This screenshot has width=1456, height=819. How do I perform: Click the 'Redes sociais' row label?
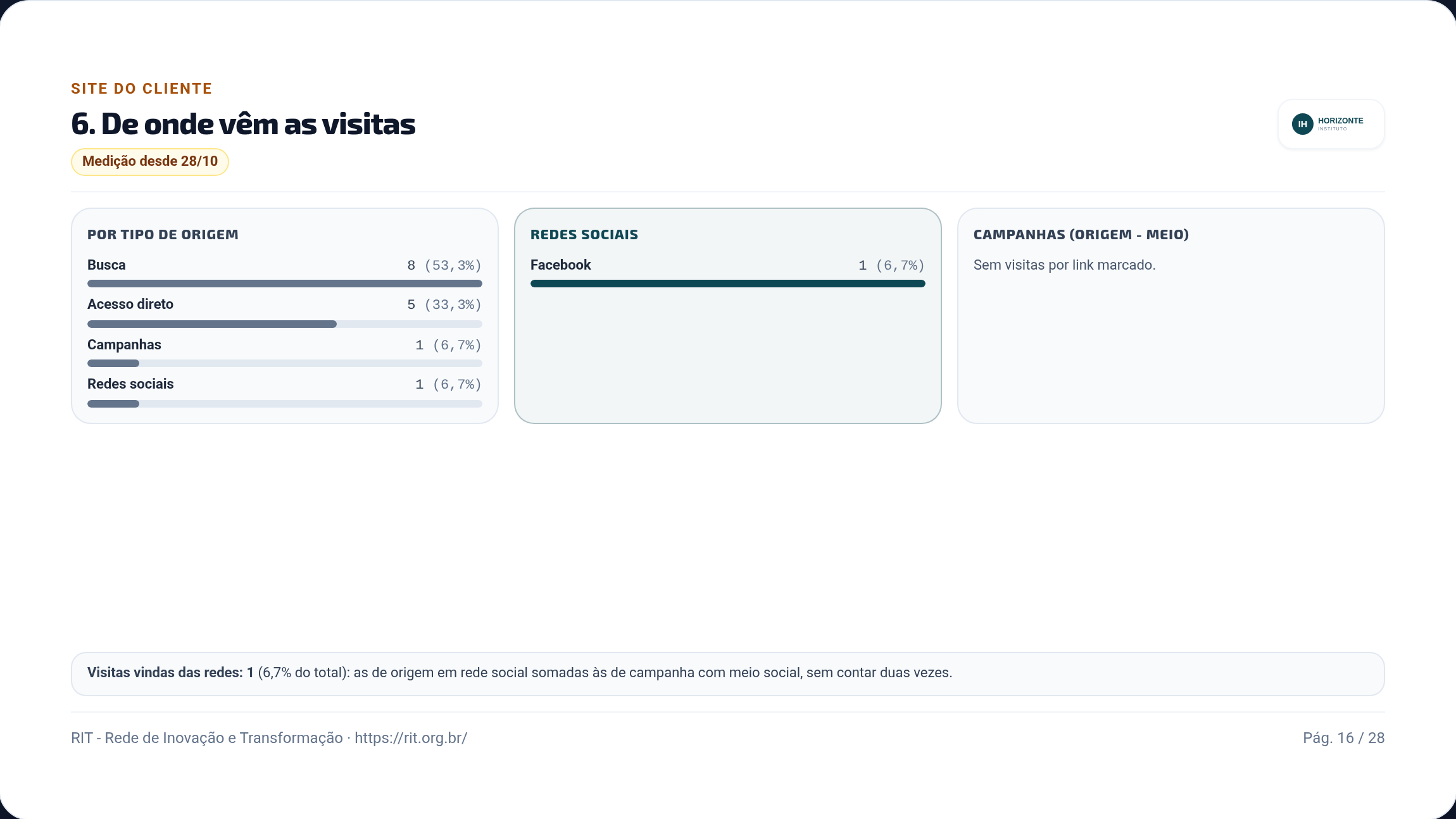[130, 384]
